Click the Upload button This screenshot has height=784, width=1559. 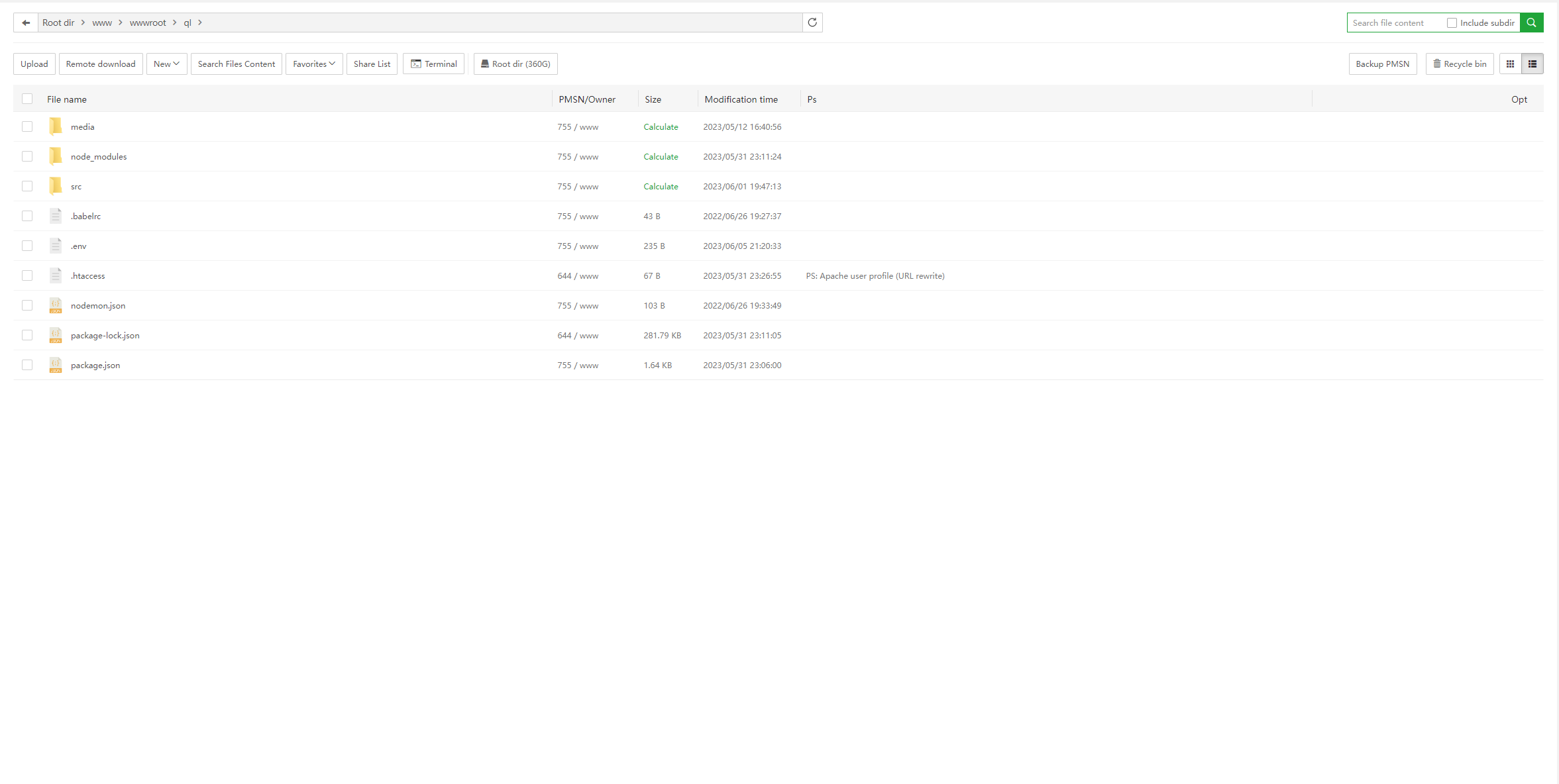pos(34,64)
